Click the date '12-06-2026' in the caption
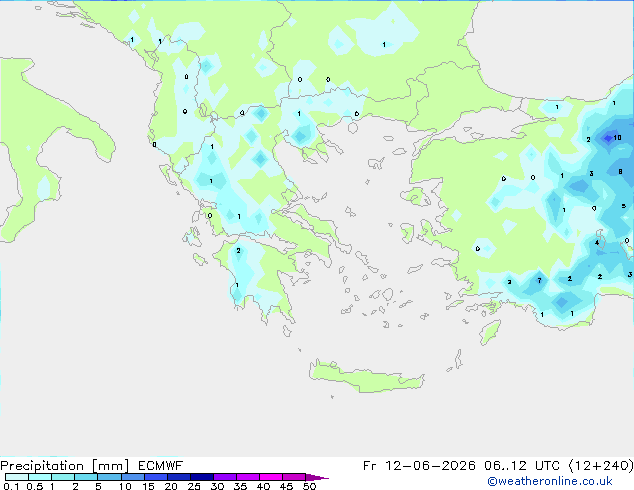This screenshot has width=634, height=490. [x=430, y=466]
